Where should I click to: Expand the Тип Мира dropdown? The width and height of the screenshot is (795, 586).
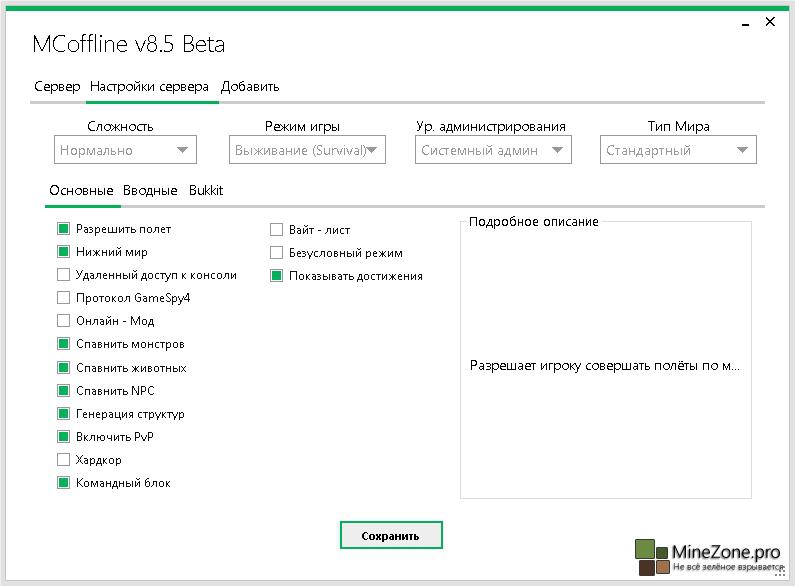pos(679,150)
